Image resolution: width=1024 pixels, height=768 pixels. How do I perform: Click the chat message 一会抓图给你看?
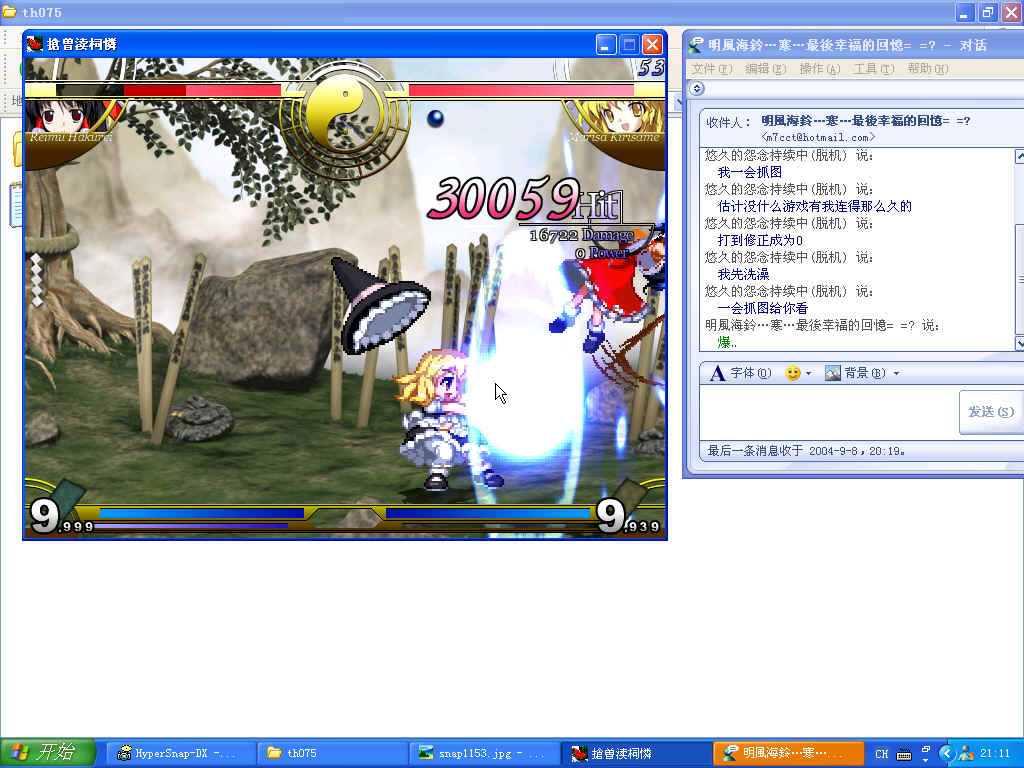763,308
